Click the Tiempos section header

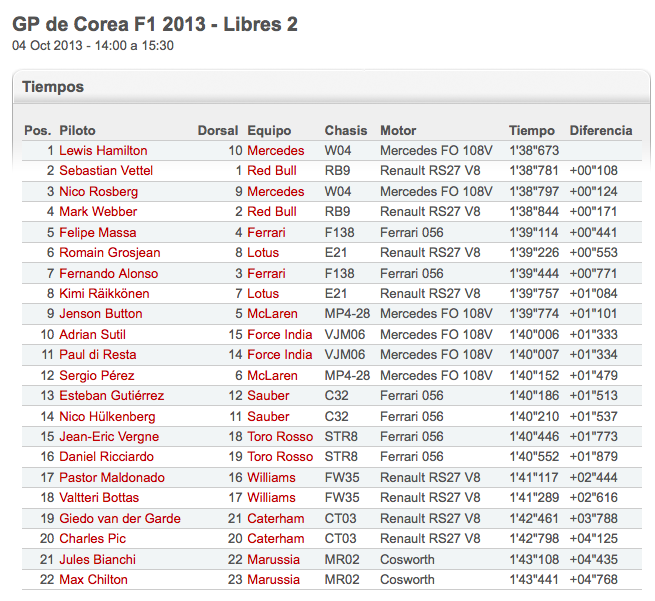(53, 86)
